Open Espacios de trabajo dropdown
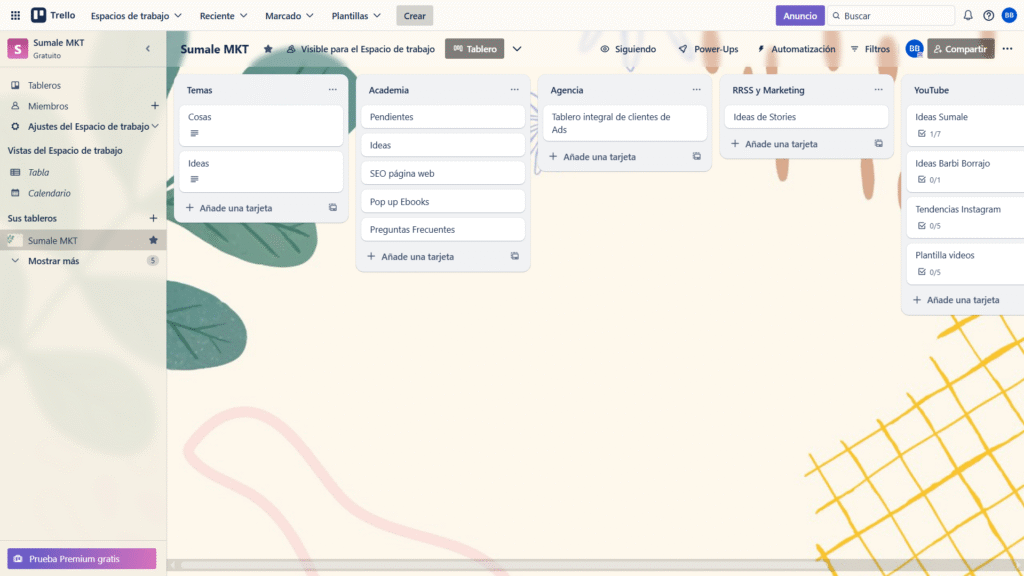Viewport: 1024px width, 576px height. coord(136,16)
